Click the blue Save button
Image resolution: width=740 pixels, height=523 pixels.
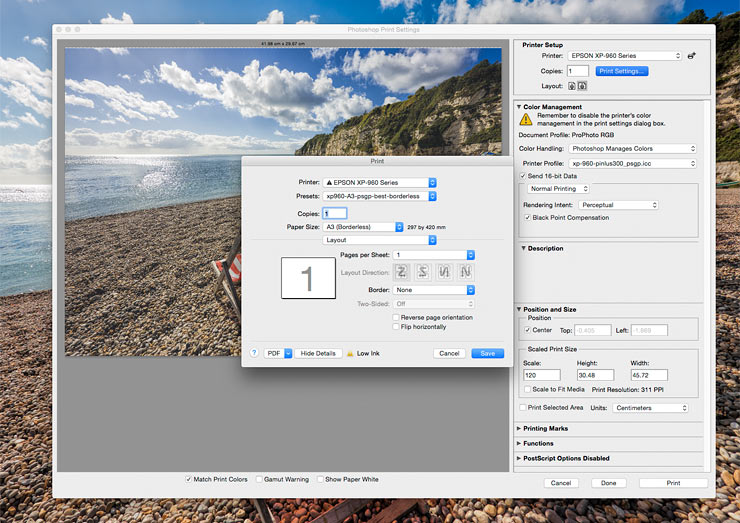[488, 353]
